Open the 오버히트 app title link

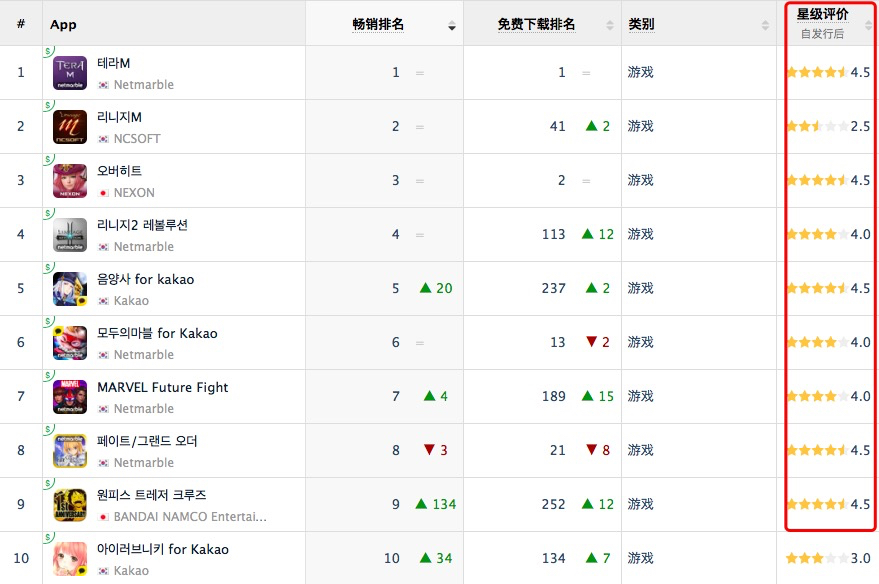119,171
